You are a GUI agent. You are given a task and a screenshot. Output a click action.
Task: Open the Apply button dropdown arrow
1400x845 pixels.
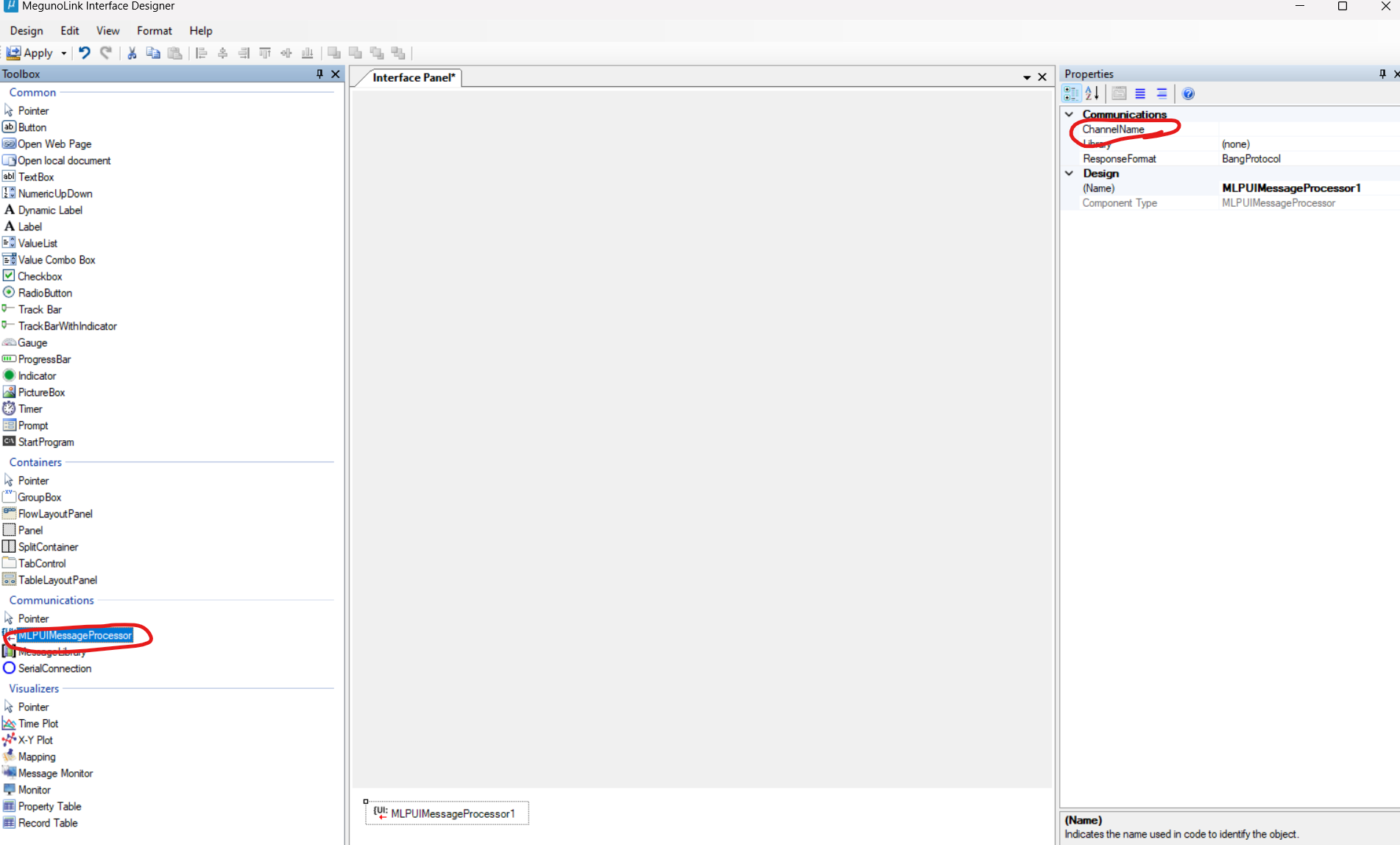pyautogui.click(x=64, y=53)
